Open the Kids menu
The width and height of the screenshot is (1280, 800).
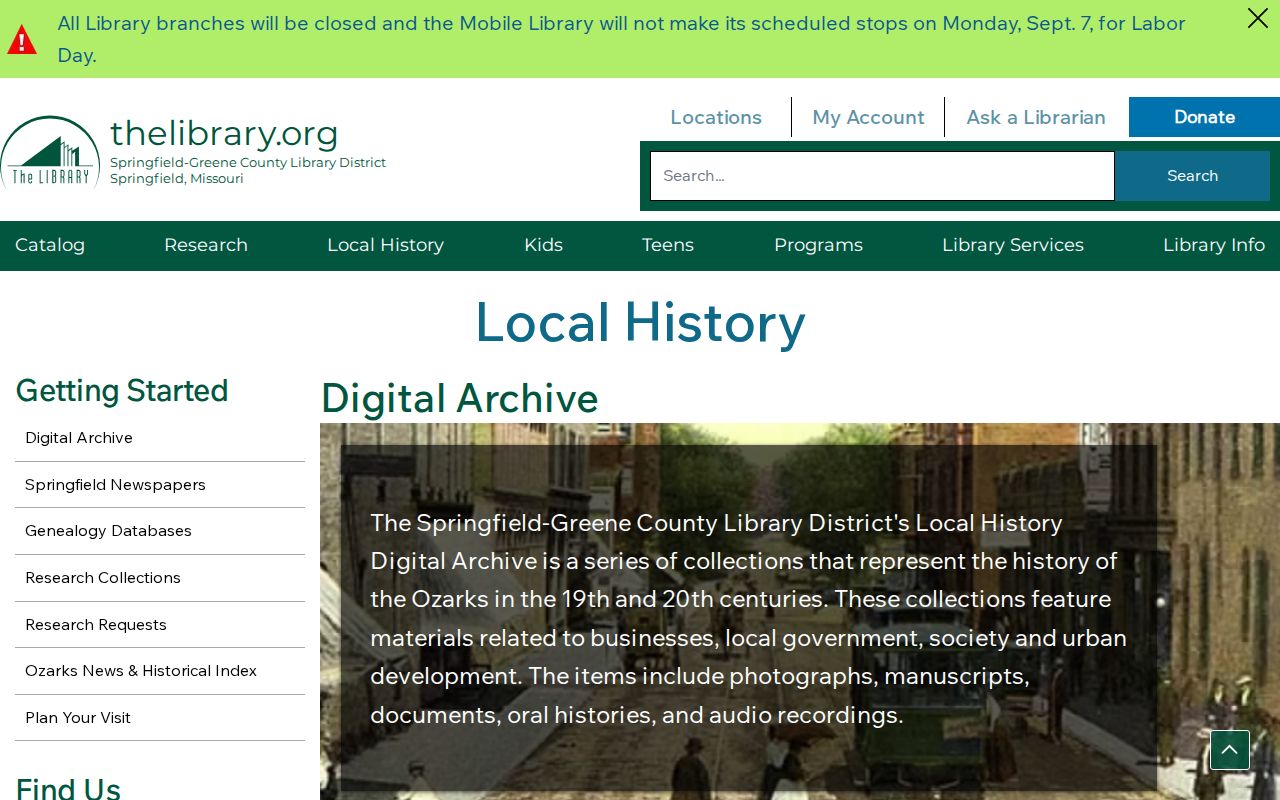[x=543, y=245]
